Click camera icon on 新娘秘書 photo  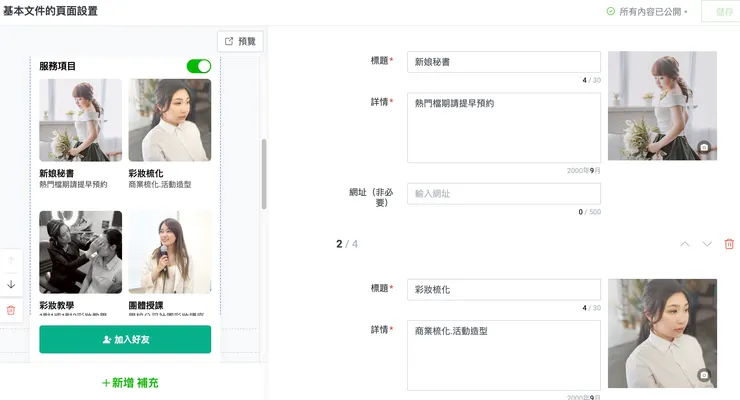pyautogui.click(x=704, y=147)
